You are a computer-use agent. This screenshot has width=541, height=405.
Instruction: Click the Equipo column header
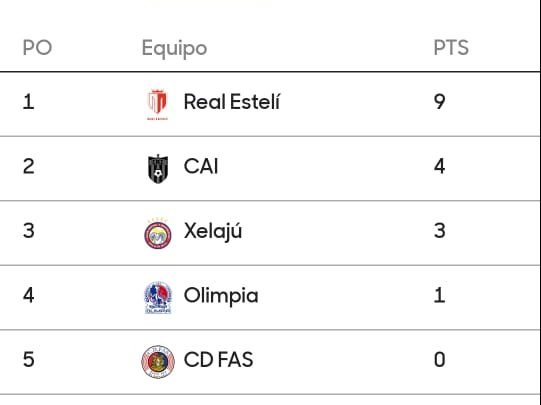pyautogui.click(x=174, y=49)
